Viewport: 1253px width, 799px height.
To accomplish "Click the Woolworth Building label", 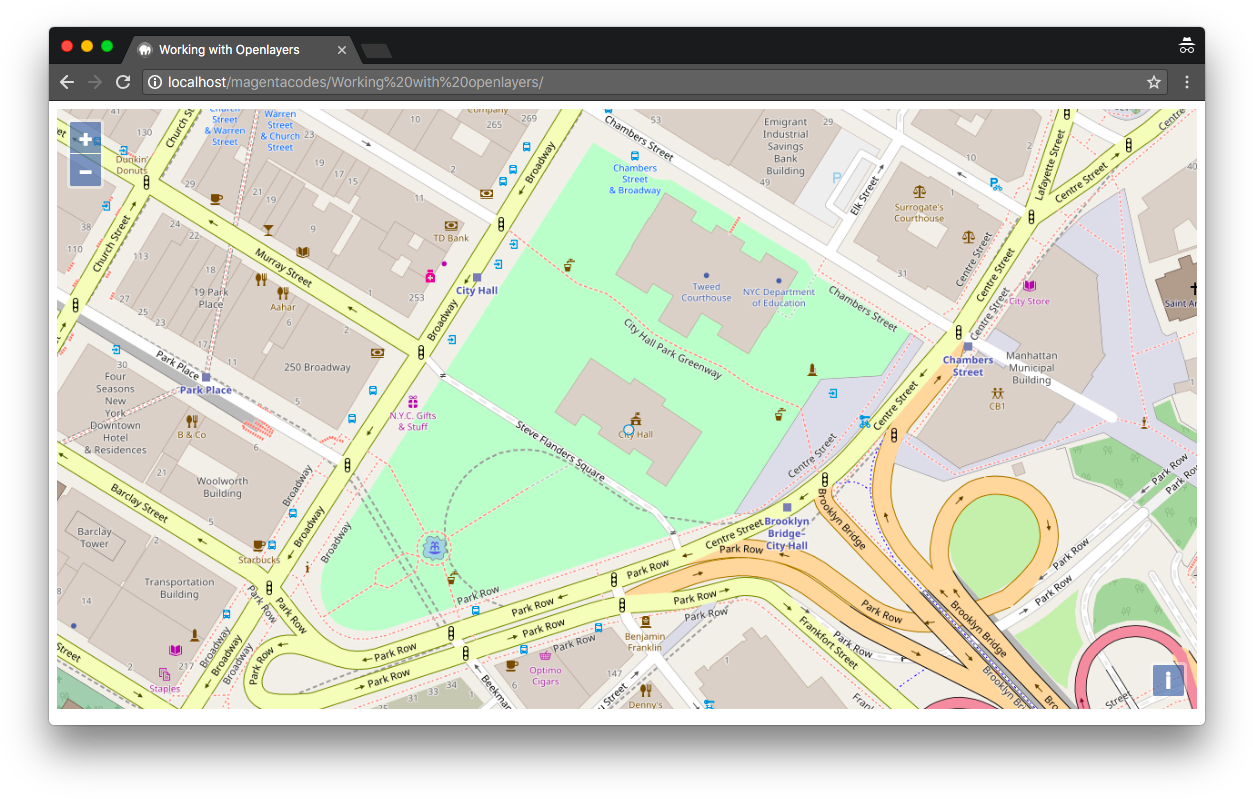I will pyautogui.click(x=222, y=487).
